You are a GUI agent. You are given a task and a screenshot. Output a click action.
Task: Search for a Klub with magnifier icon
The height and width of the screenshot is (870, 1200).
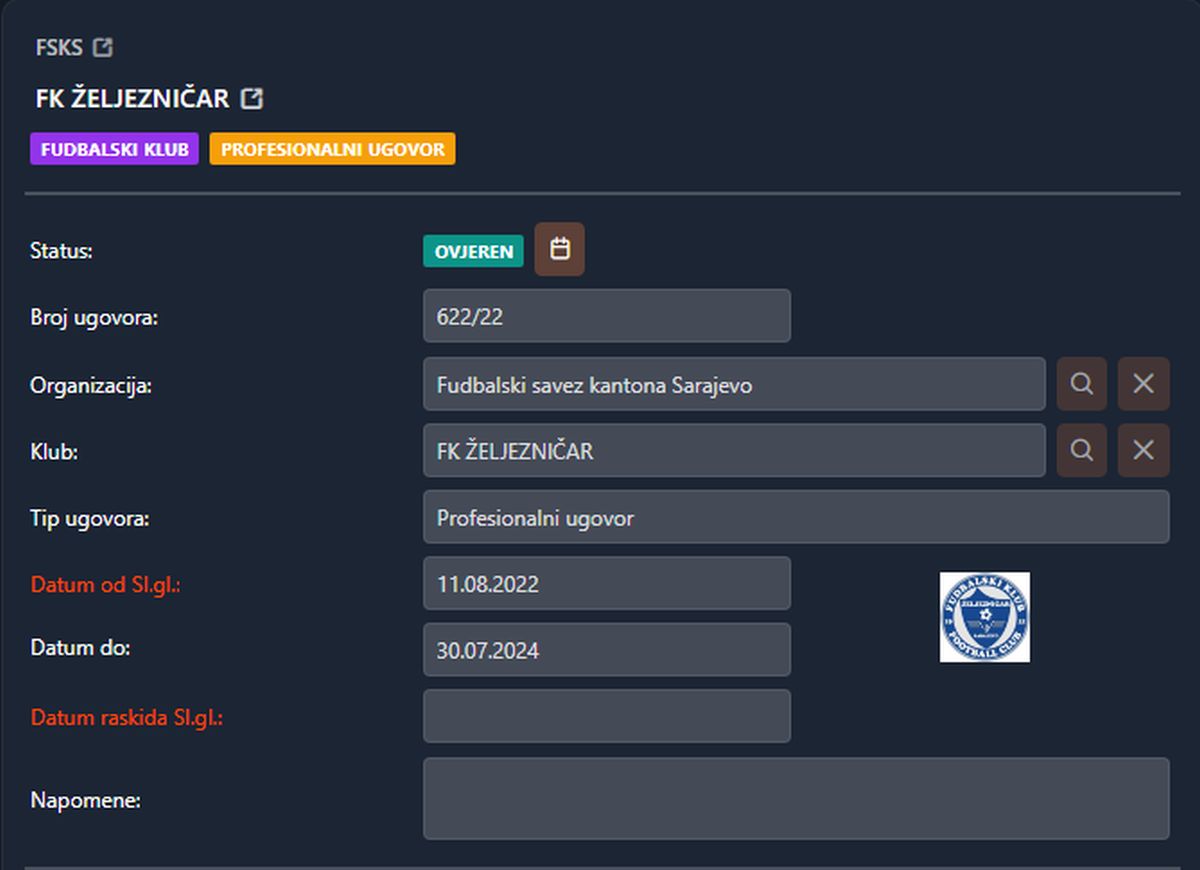(1081, 451)
